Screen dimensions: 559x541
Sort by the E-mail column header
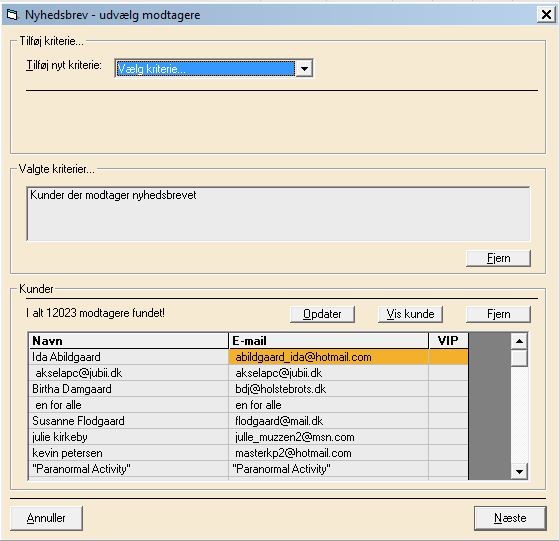tap(328, 341)
